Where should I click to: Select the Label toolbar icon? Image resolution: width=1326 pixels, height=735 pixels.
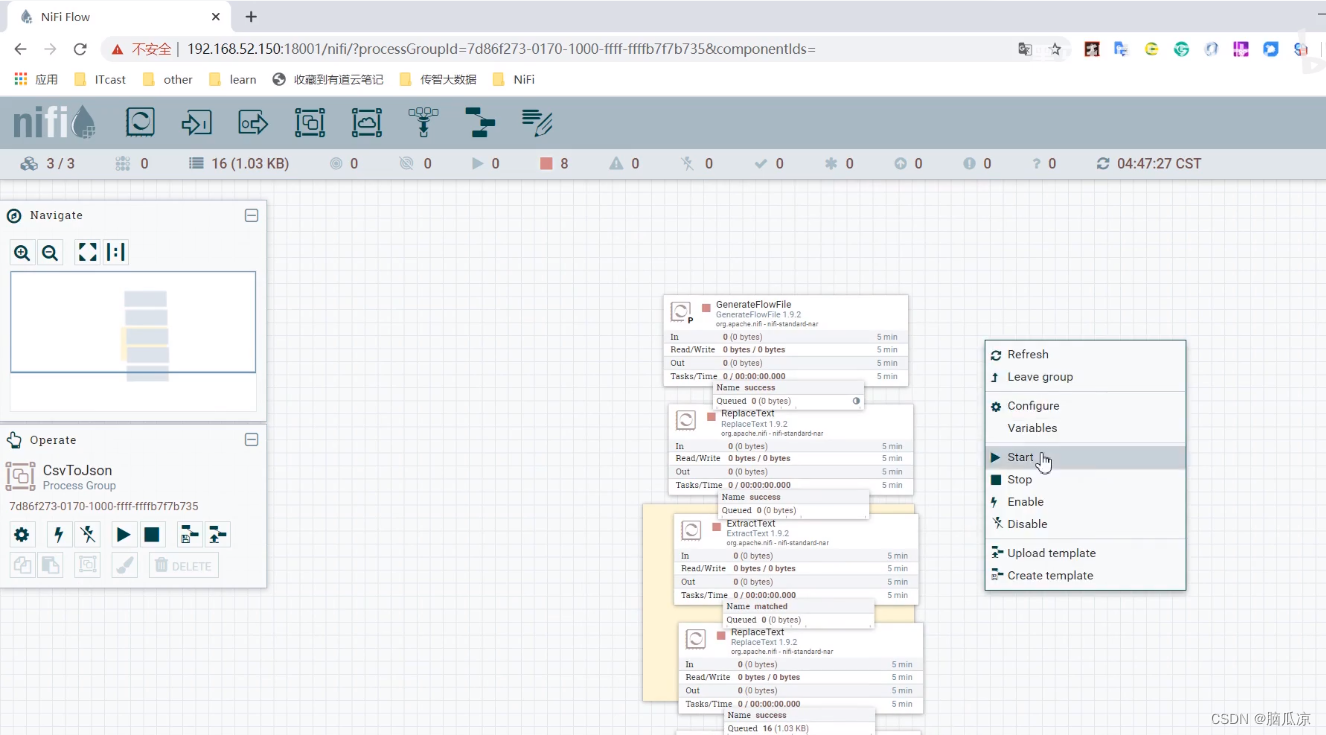[538, 123]
